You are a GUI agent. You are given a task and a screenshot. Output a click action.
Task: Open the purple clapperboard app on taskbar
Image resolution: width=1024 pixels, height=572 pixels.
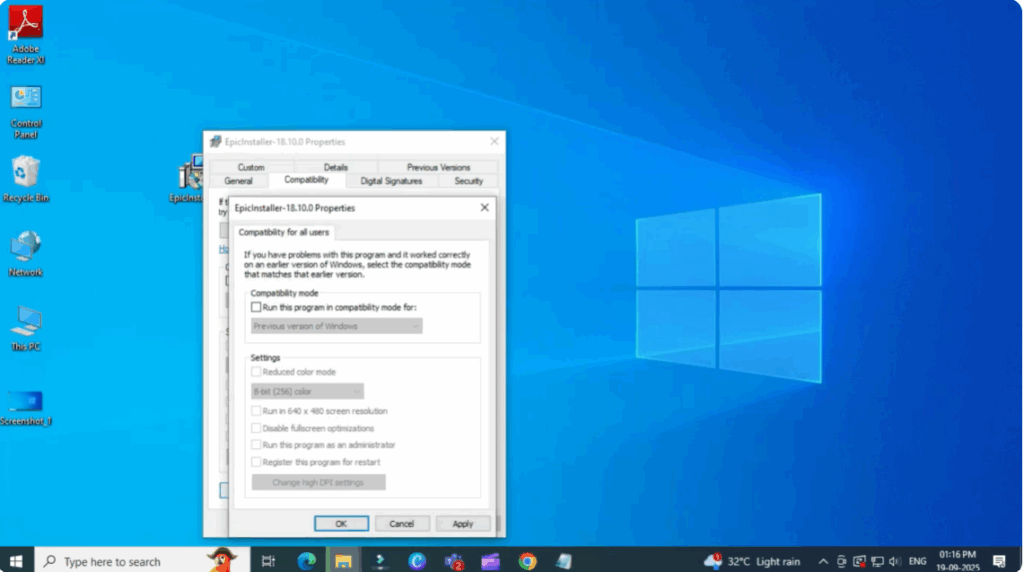point(490,561)
